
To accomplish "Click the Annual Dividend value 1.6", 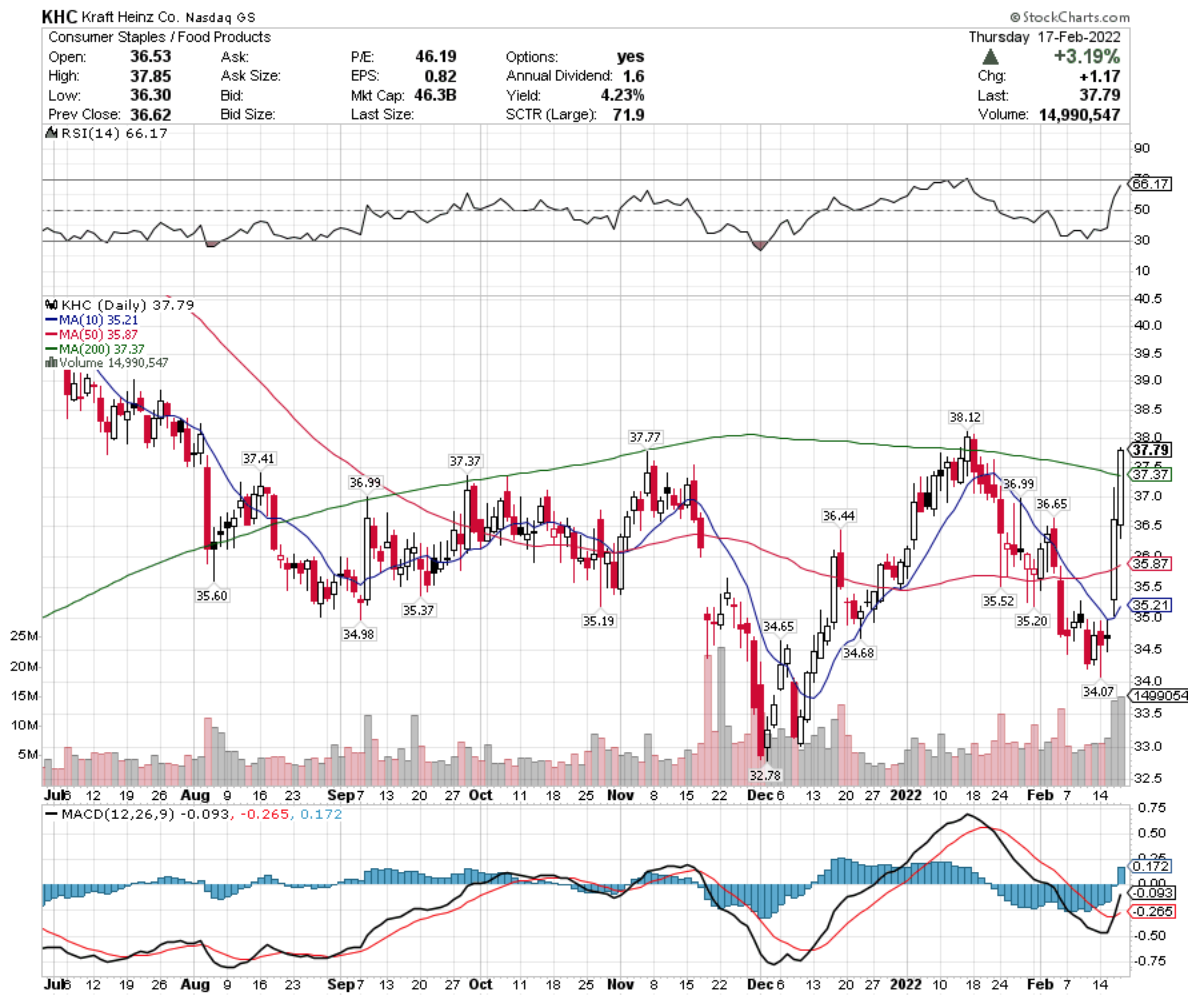I will click(x=633, y=76).
